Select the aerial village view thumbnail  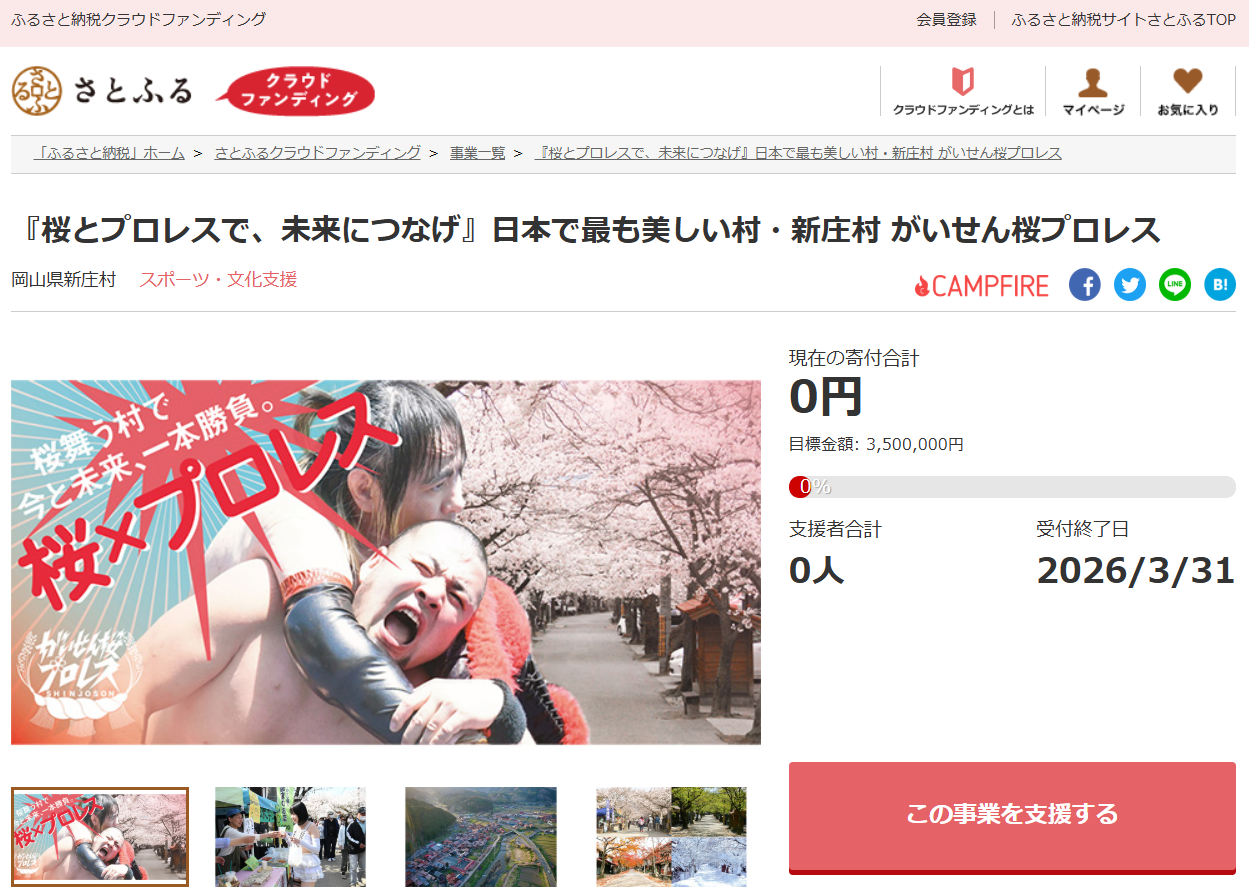(x=480, y=836)
